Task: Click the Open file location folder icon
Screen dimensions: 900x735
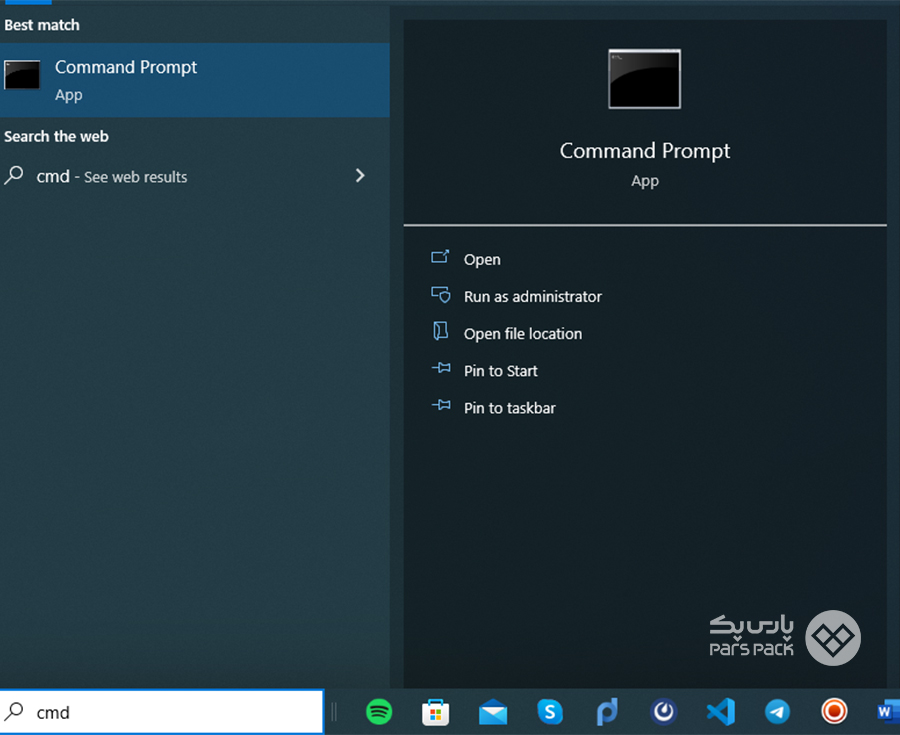Action: click(440, 331)
